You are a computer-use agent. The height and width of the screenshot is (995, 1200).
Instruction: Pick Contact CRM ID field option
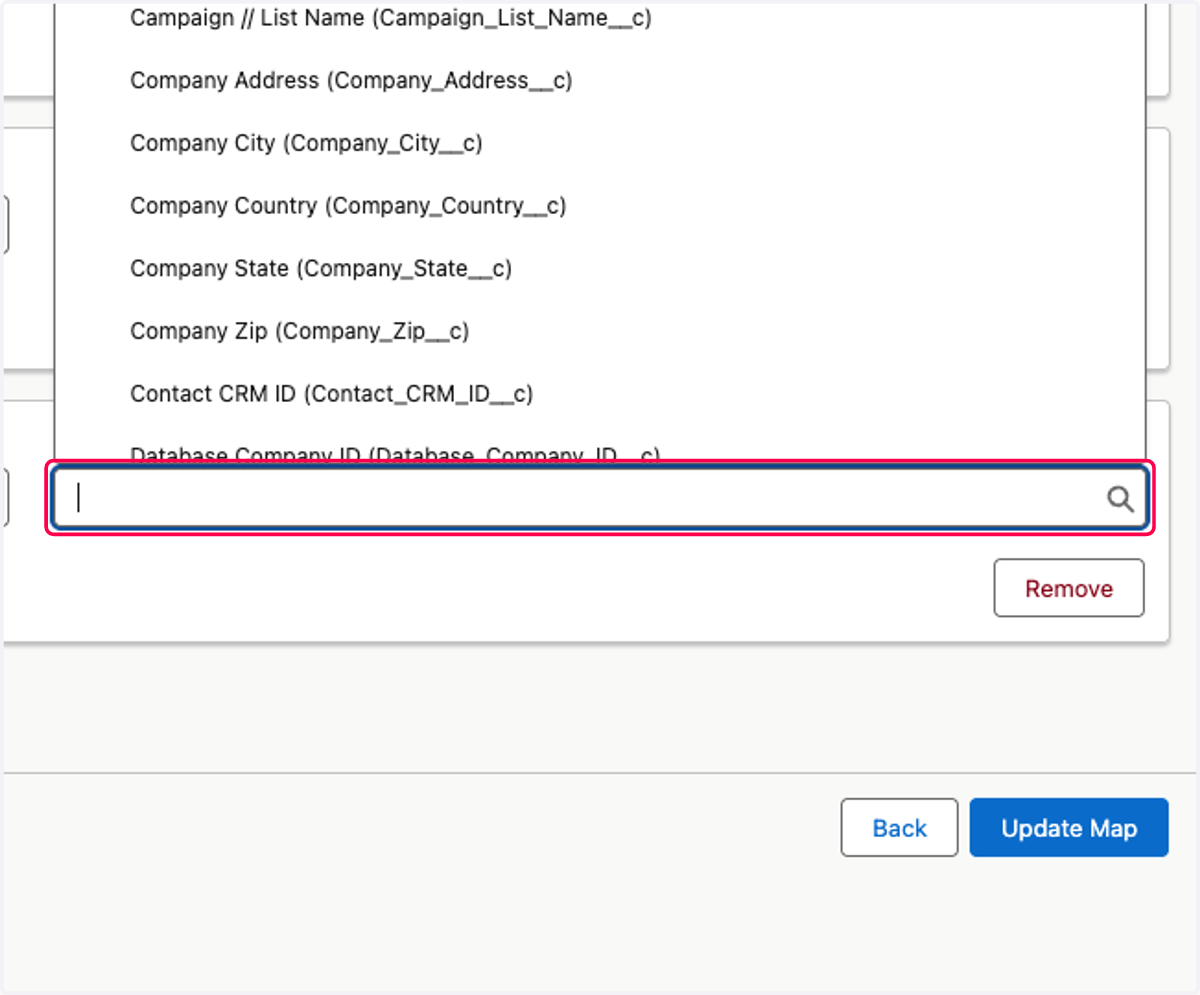click(x=600, y=394)
